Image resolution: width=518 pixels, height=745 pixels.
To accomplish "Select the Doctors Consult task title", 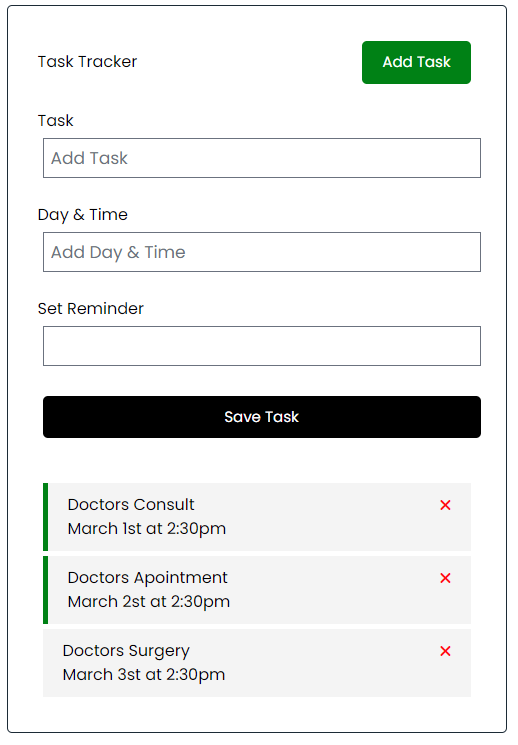I will pos(131,505).
